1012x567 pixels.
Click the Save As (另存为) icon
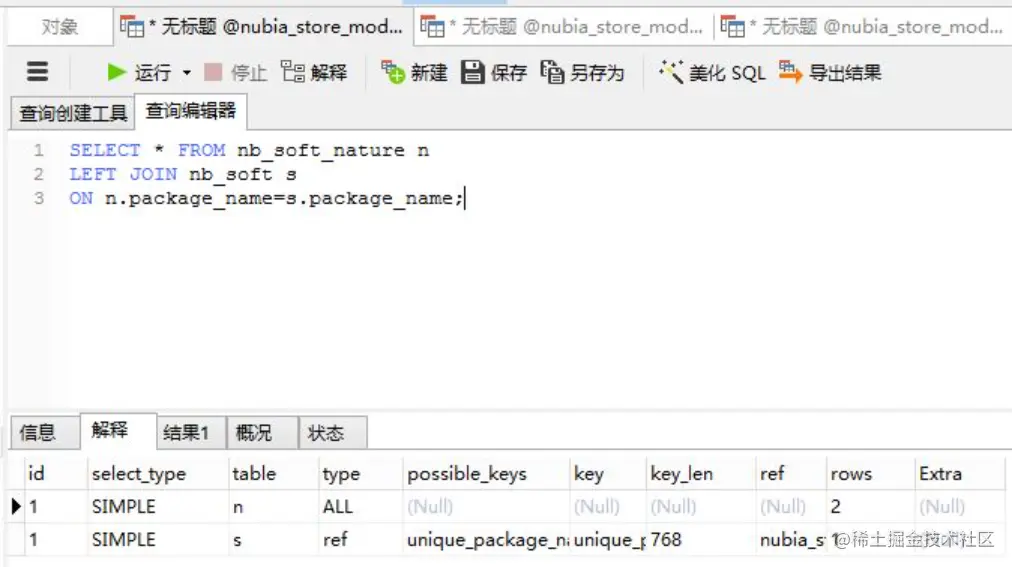(x=552, y=72)
